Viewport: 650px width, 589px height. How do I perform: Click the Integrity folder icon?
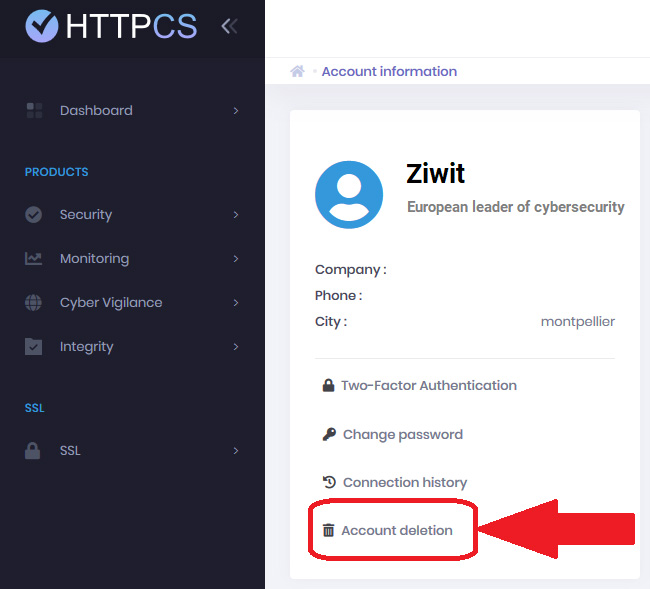34,346
